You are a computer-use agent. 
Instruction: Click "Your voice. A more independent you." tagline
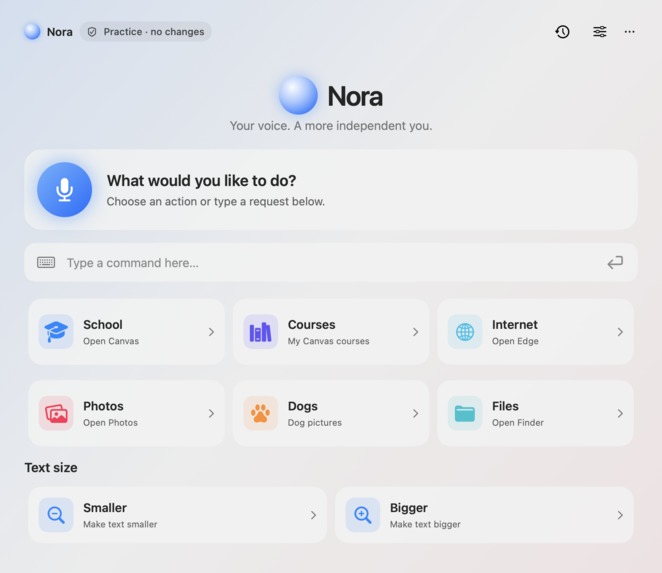[x=331, y=126]
